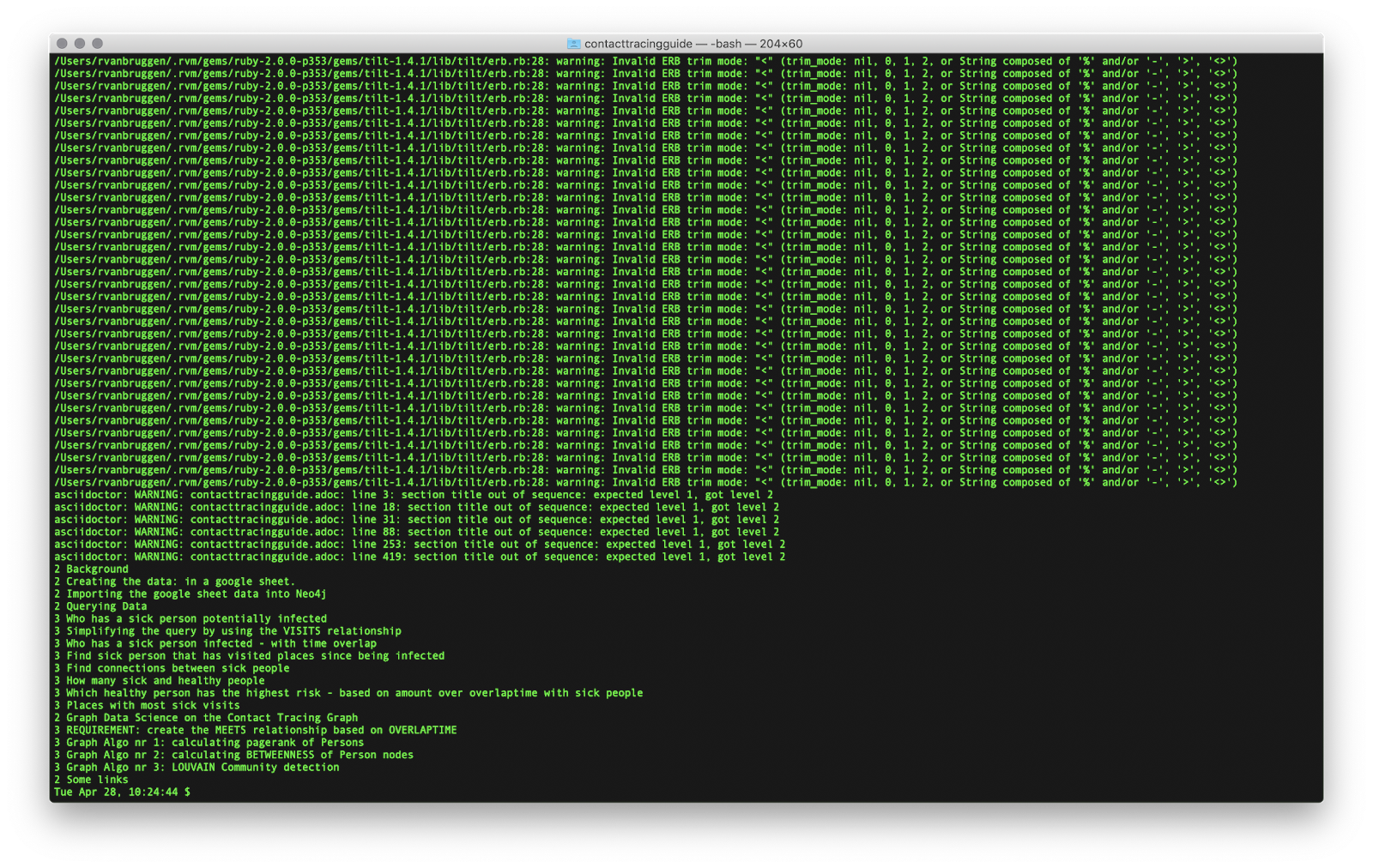
Task: Click the asciidoctor warning for 'line 88'
Action: pyautogui.click(x=417, y=532)
